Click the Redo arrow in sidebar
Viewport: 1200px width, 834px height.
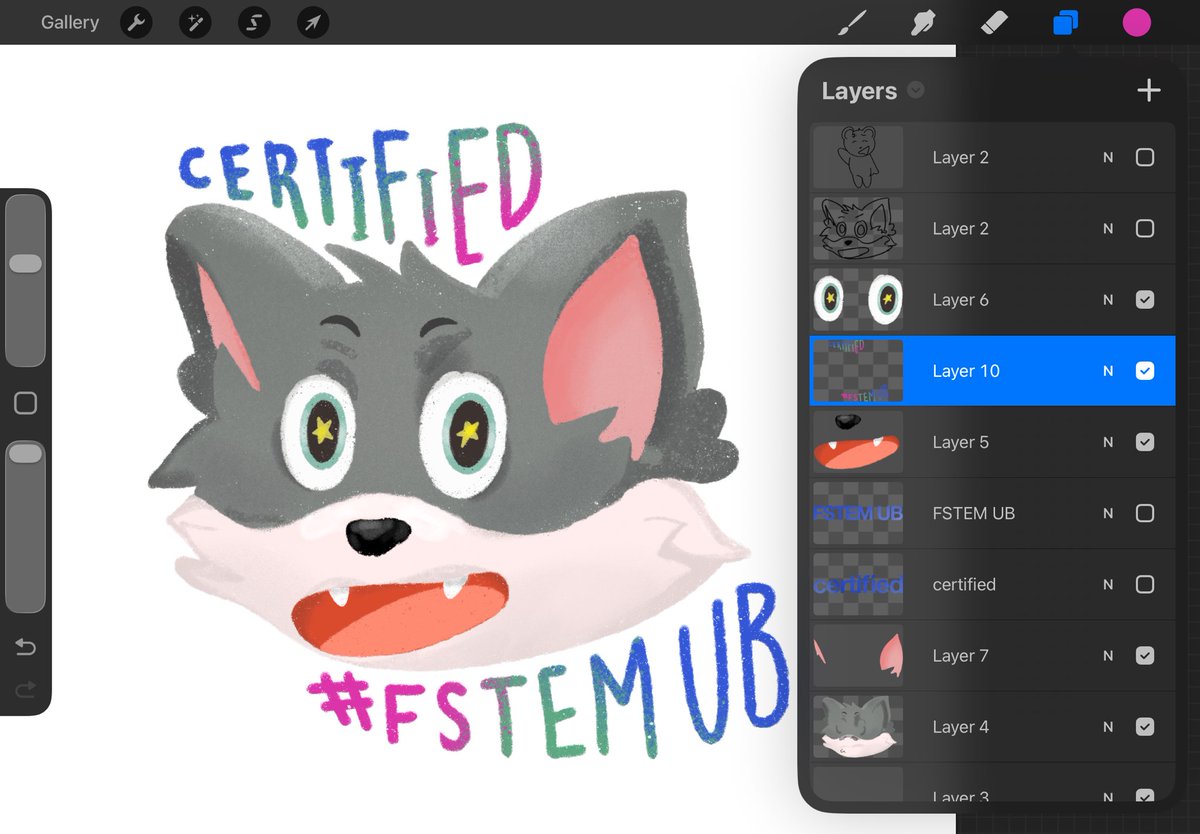pos(26,688)
